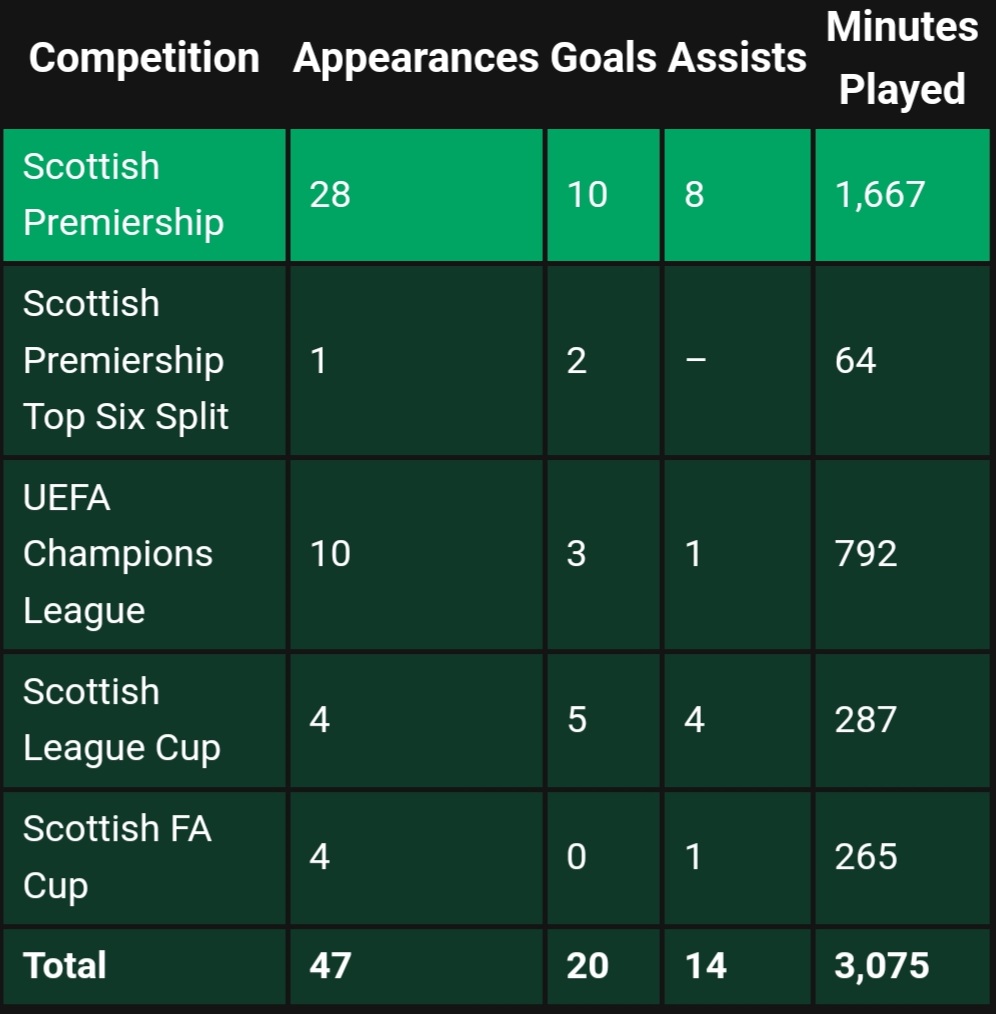Select the Assists column header
Image resolution: width=996 pixels, height=1014 pixels.
point(737,58)
